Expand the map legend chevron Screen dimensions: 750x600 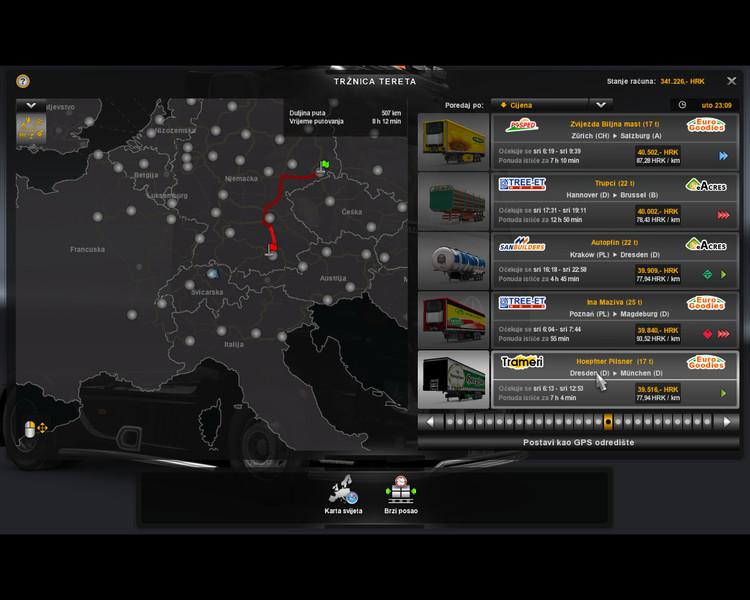[x=31, y=105]
